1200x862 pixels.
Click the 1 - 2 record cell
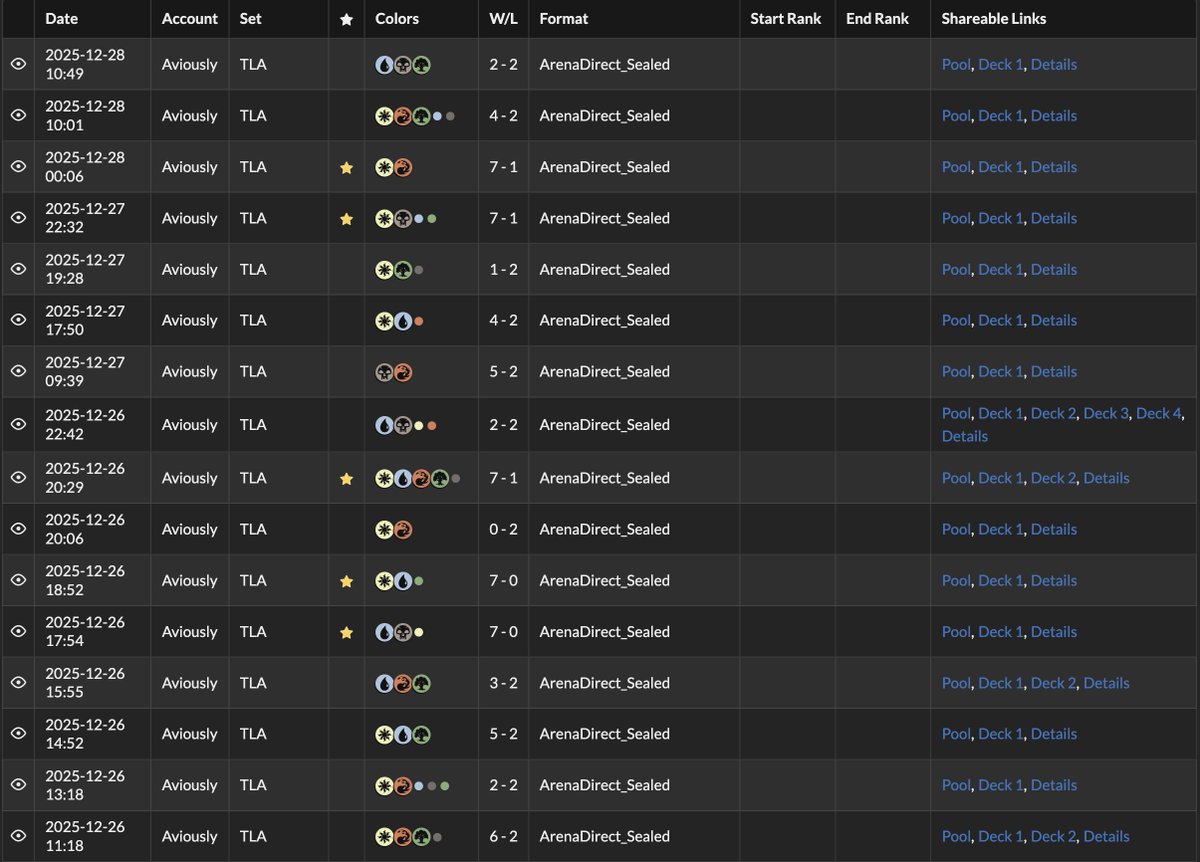click(503, 269)
